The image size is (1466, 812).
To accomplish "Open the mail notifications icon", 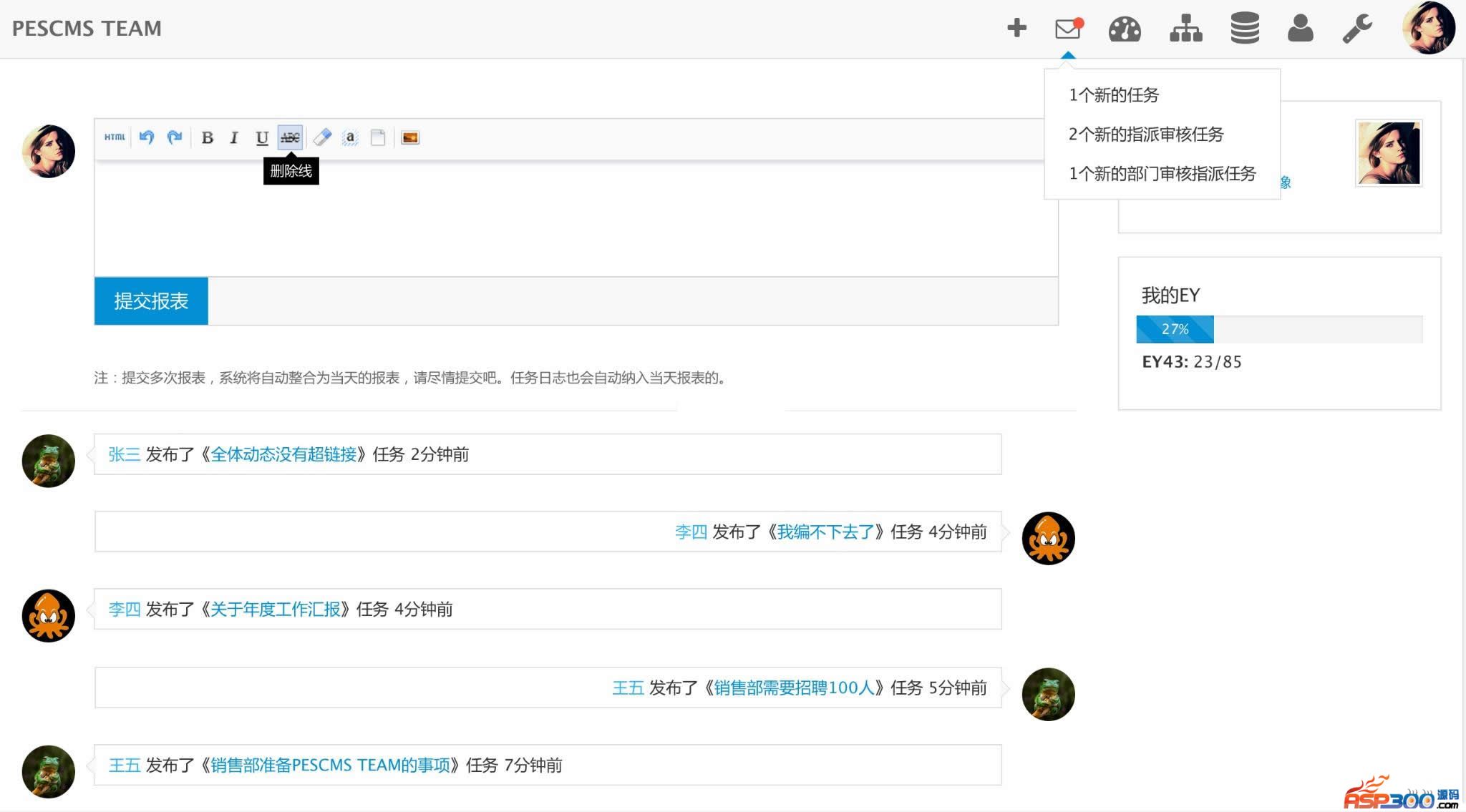I will coord(1067,29).
